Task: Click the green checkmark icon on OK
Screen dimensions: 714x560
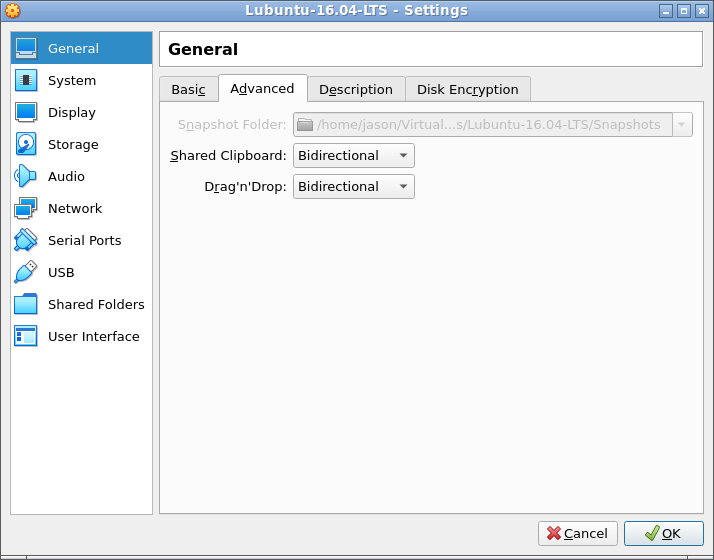Action: [x=652, y=533]
